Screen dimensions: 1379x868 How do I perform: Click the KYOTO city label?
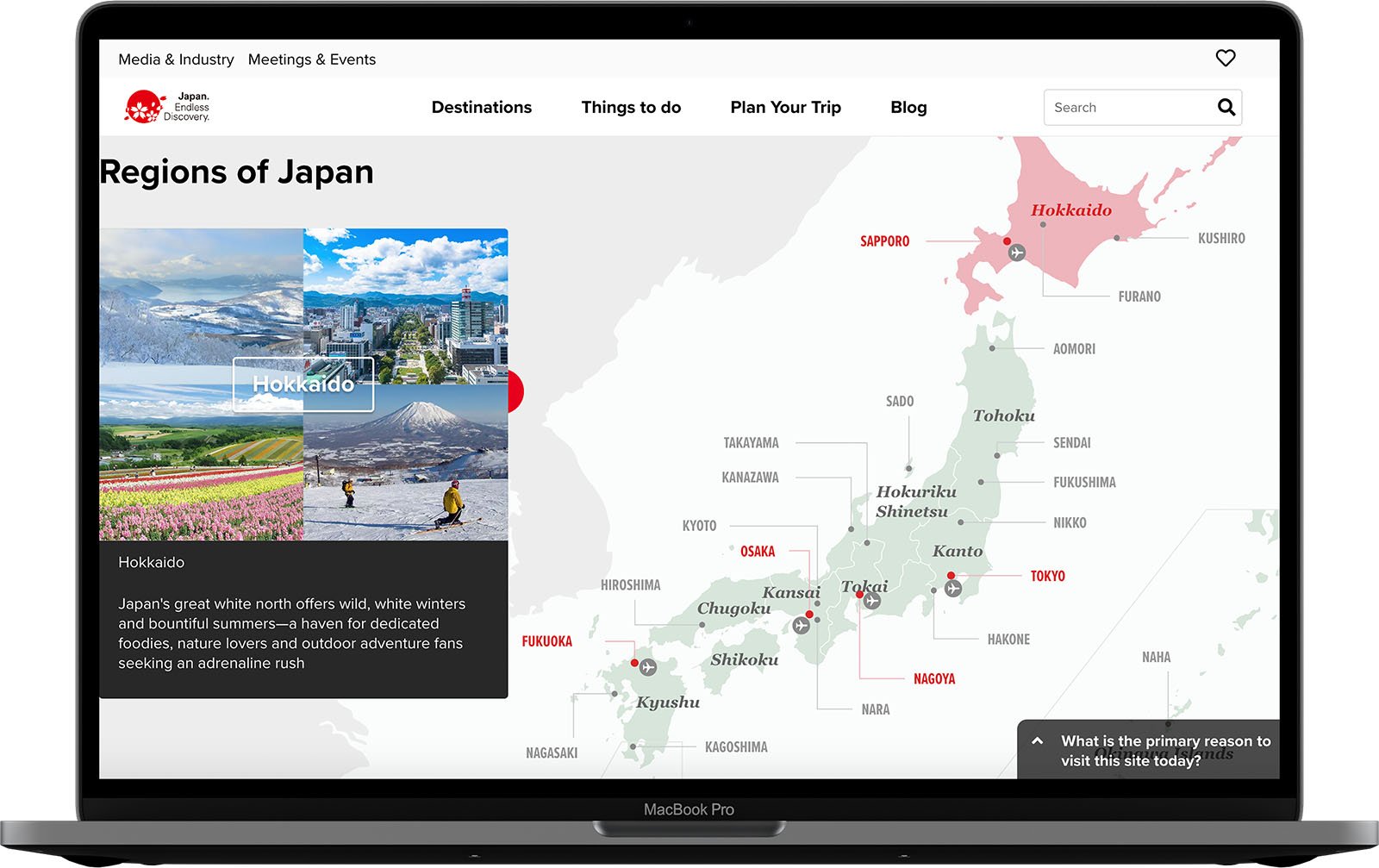699,526
